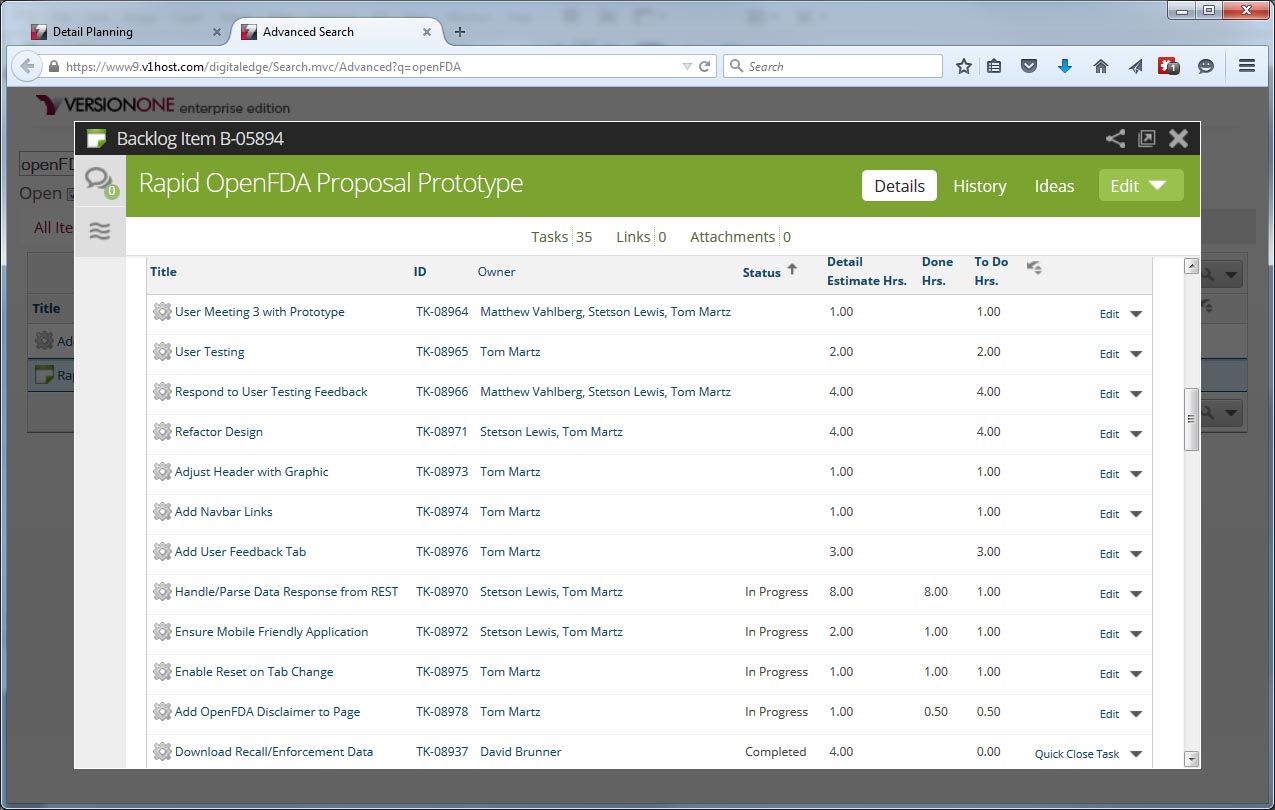
Task: Click the Pocket icon in Firefox toolbar
Action: point(1029,66)
